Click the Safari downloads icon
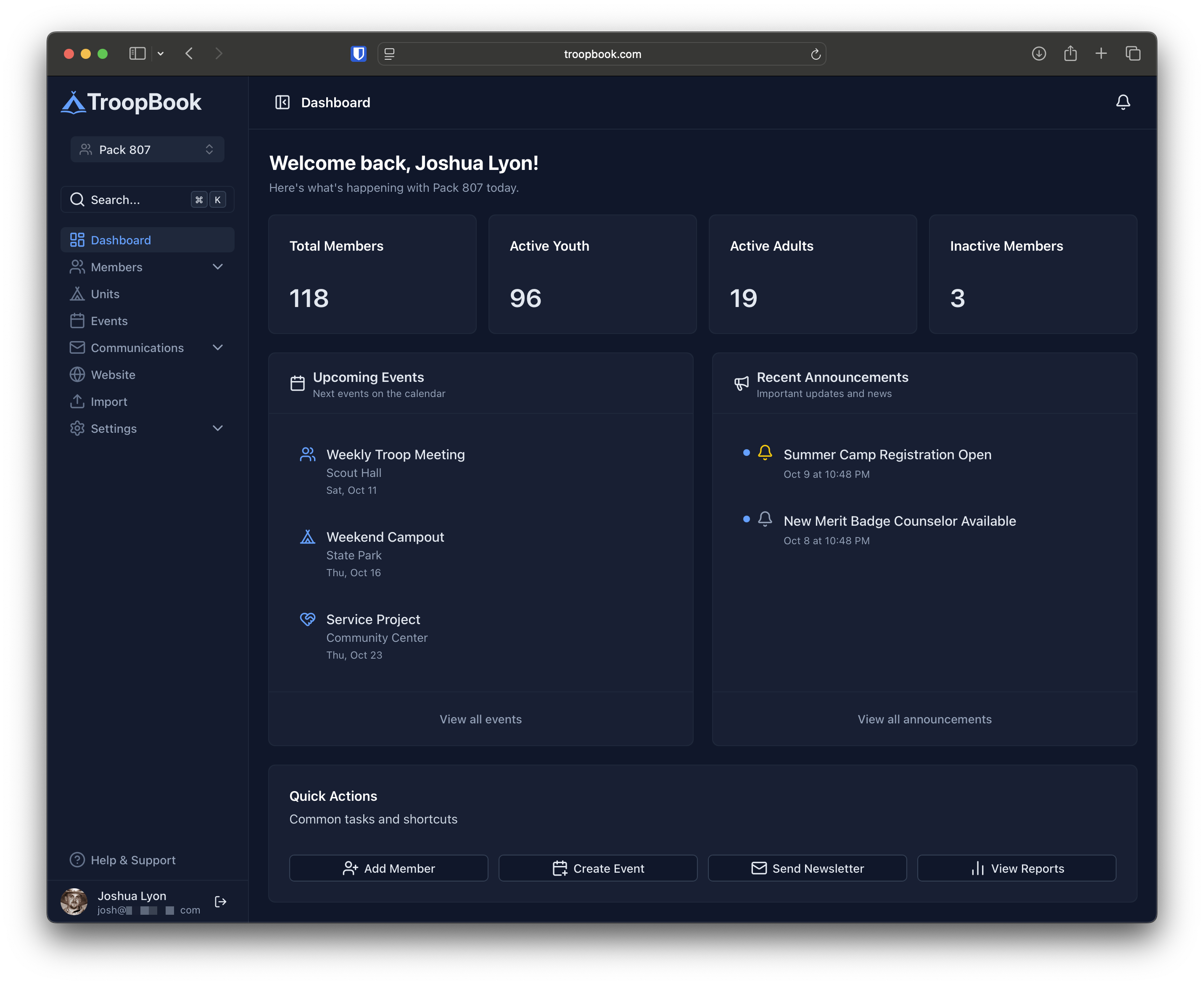This screenshot has height=985, width=1204. coord(1038,54)
